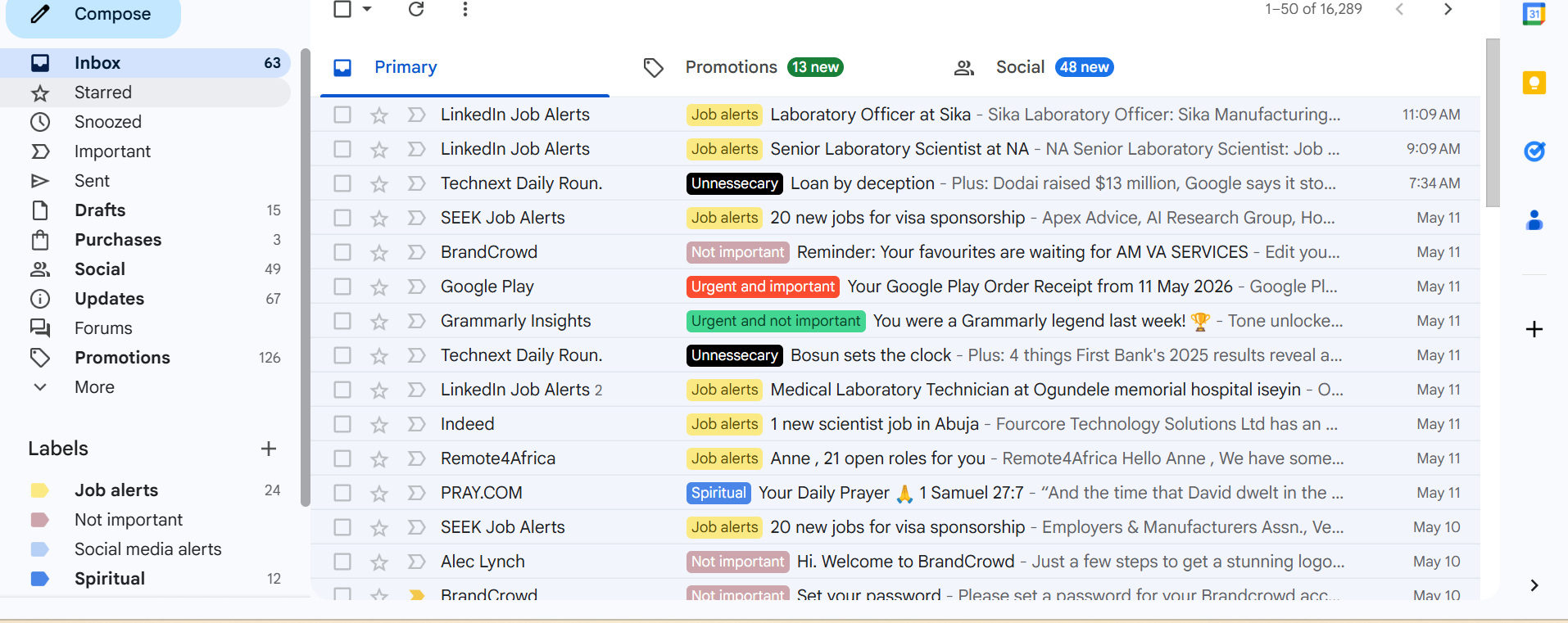This screenshot has height=623, width=1568.
Task: Open Purchases category in sidebar
Action: point(145,240)
